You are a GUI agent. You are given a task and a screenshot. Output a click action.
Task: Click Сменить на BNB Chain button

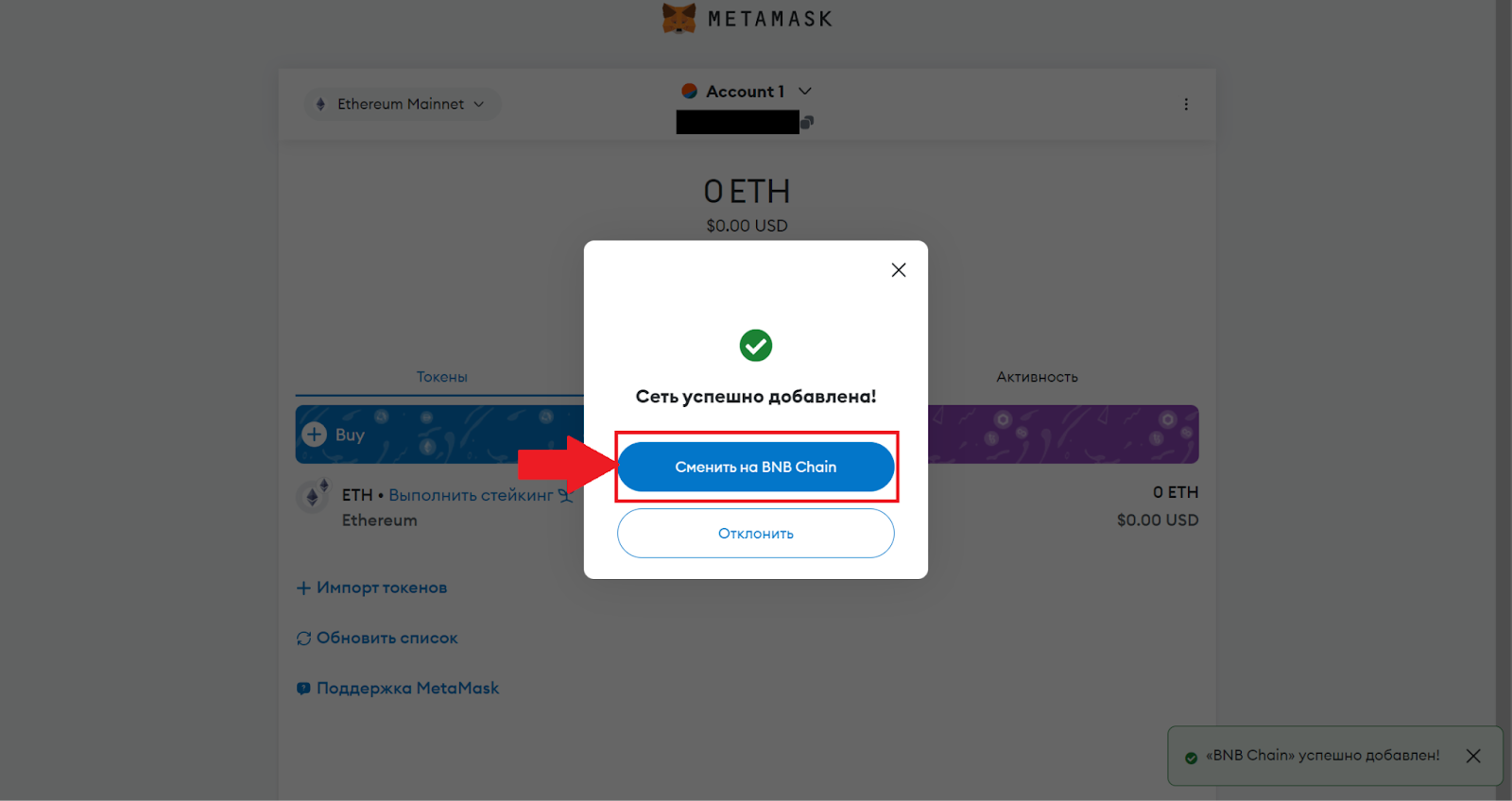point(756,467)
